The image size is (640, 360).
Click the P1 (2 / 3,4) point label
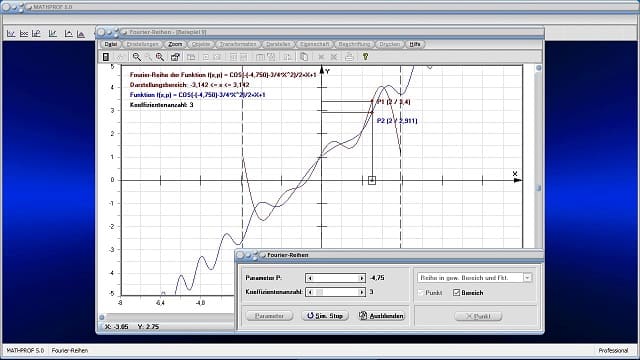pos(393,102)
